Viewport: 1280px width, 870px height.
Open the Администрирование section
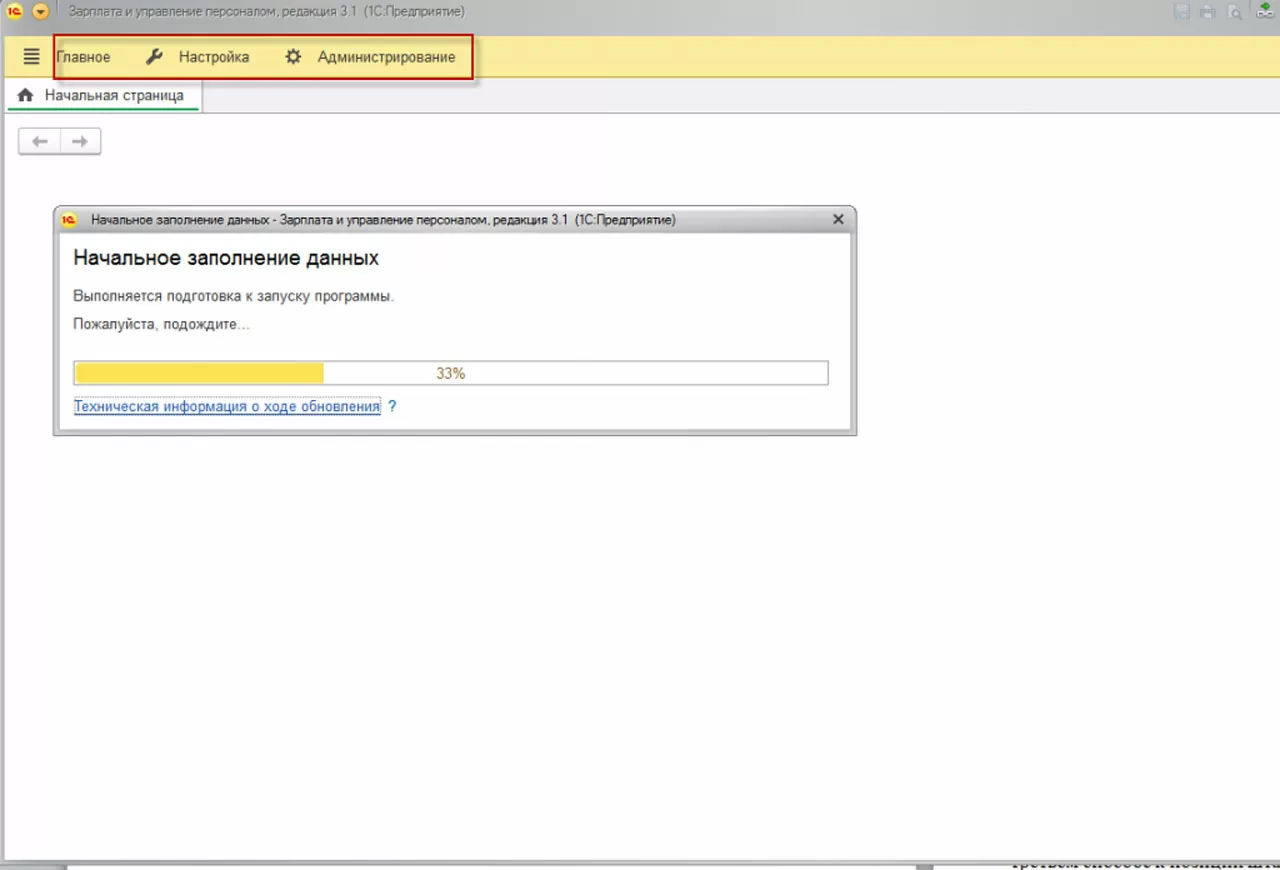pyautogui.click(x=370, y=57)
